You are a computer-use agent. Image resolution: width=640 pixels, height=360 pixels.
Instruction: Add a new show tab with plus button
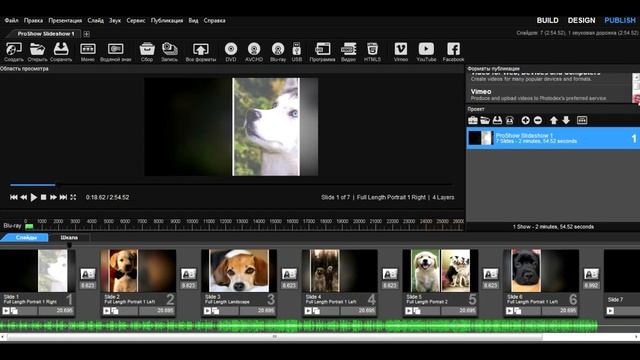(x=87, y=34)
